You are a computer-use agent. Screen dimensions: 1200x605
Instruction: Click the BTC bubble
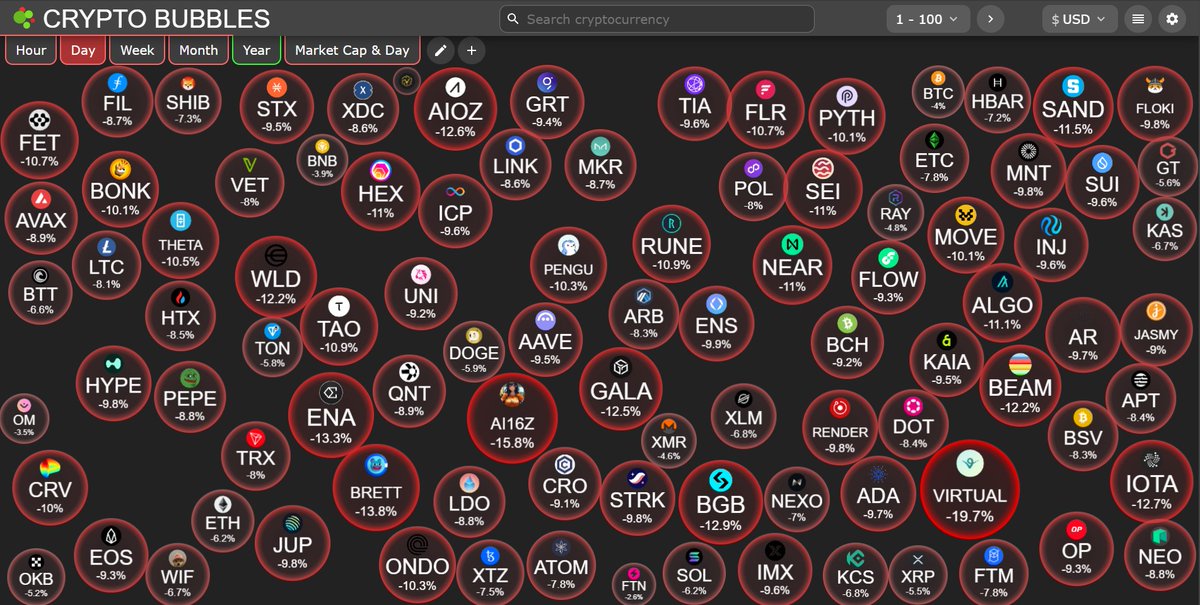[x=938, y=91]
